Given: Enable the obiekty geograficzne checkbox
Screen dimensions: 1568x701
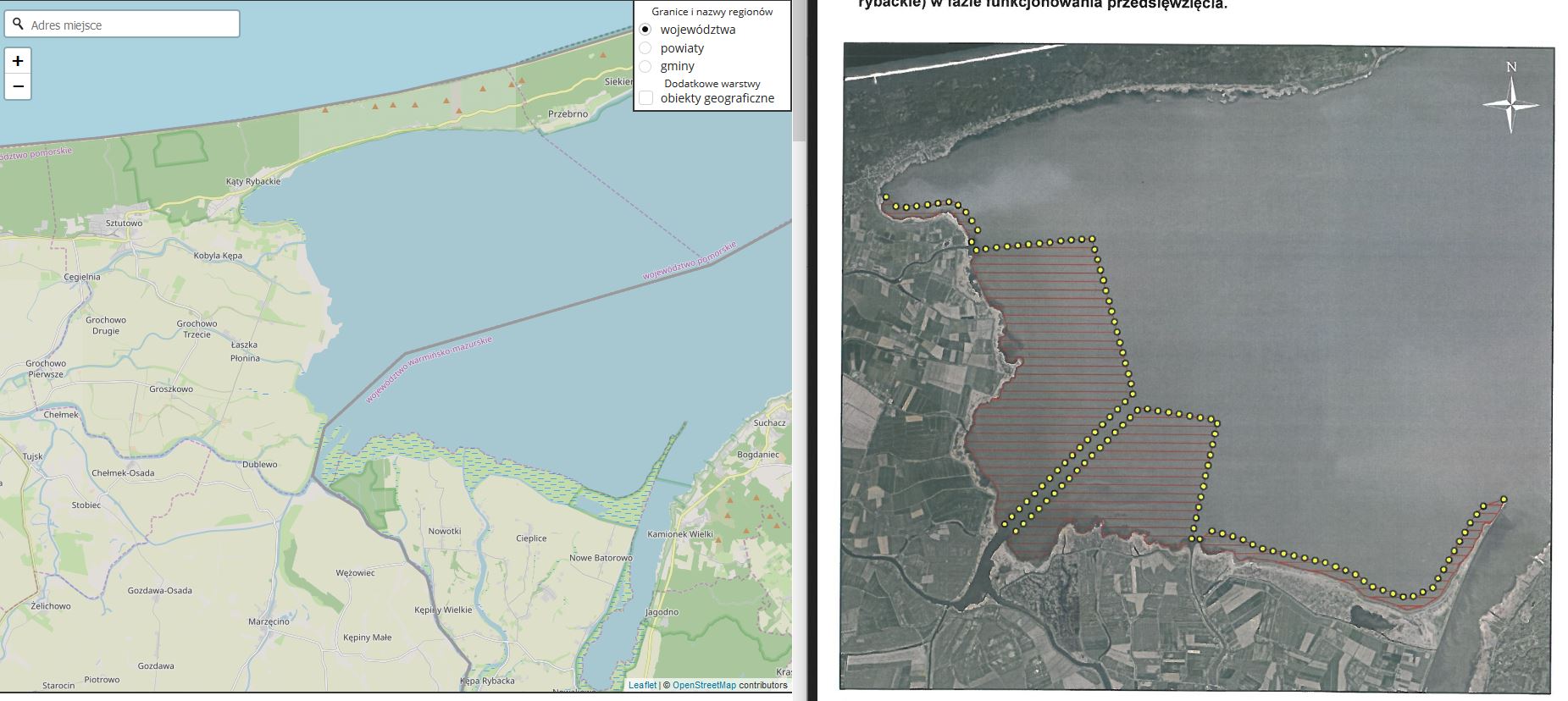Looking at the screenshot, I should click(645, 98).
